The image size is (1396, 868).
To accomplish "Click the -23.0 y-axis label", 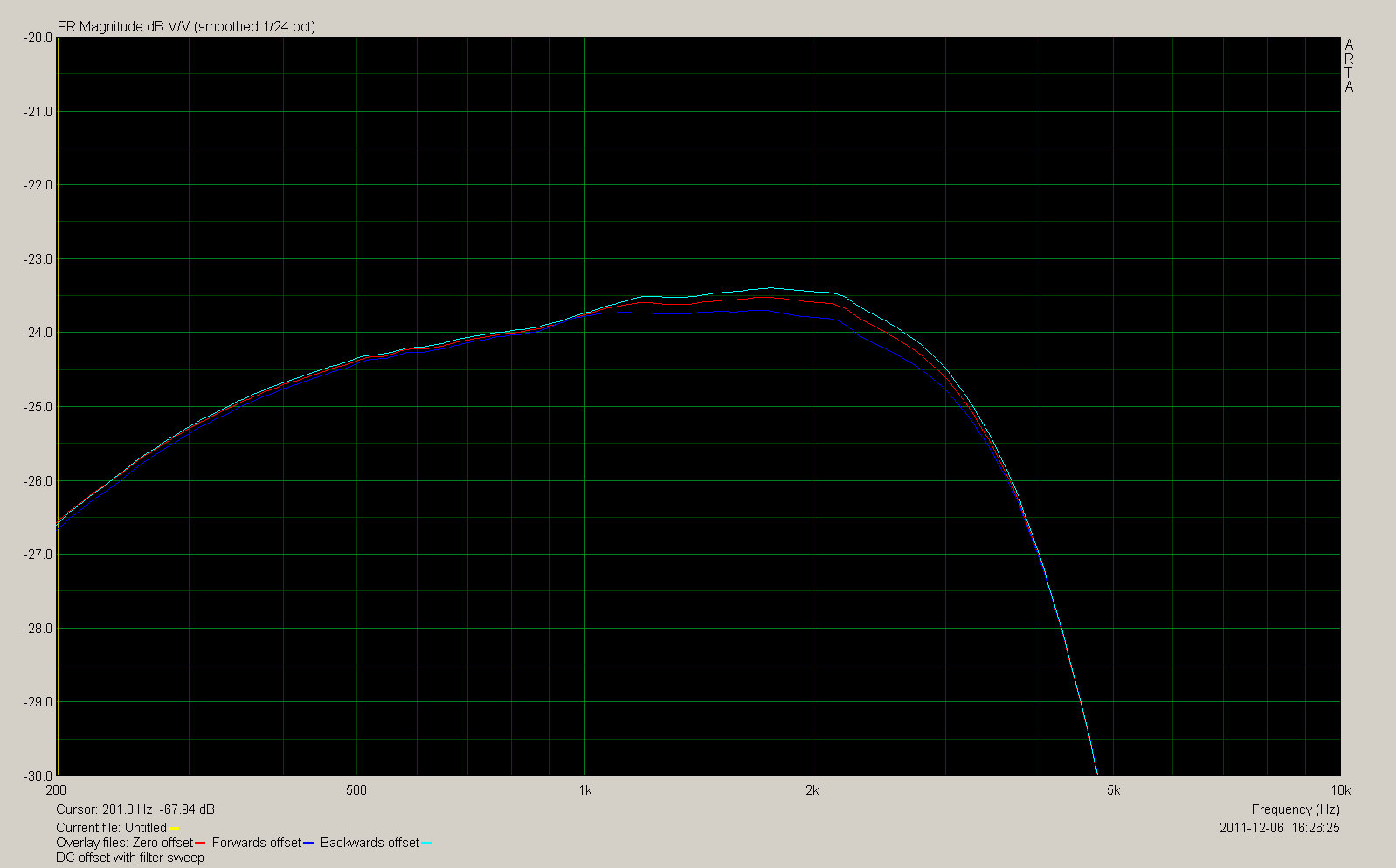I will (38, 259).
